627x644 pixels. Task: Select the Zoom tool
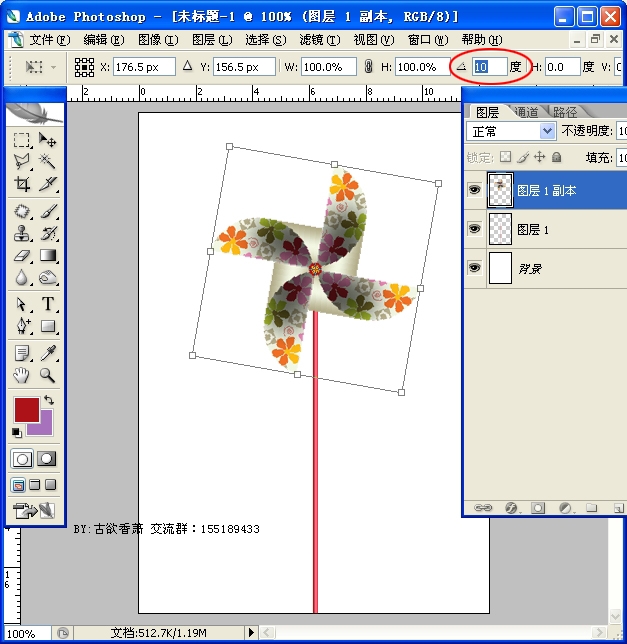tap(48, 375)
